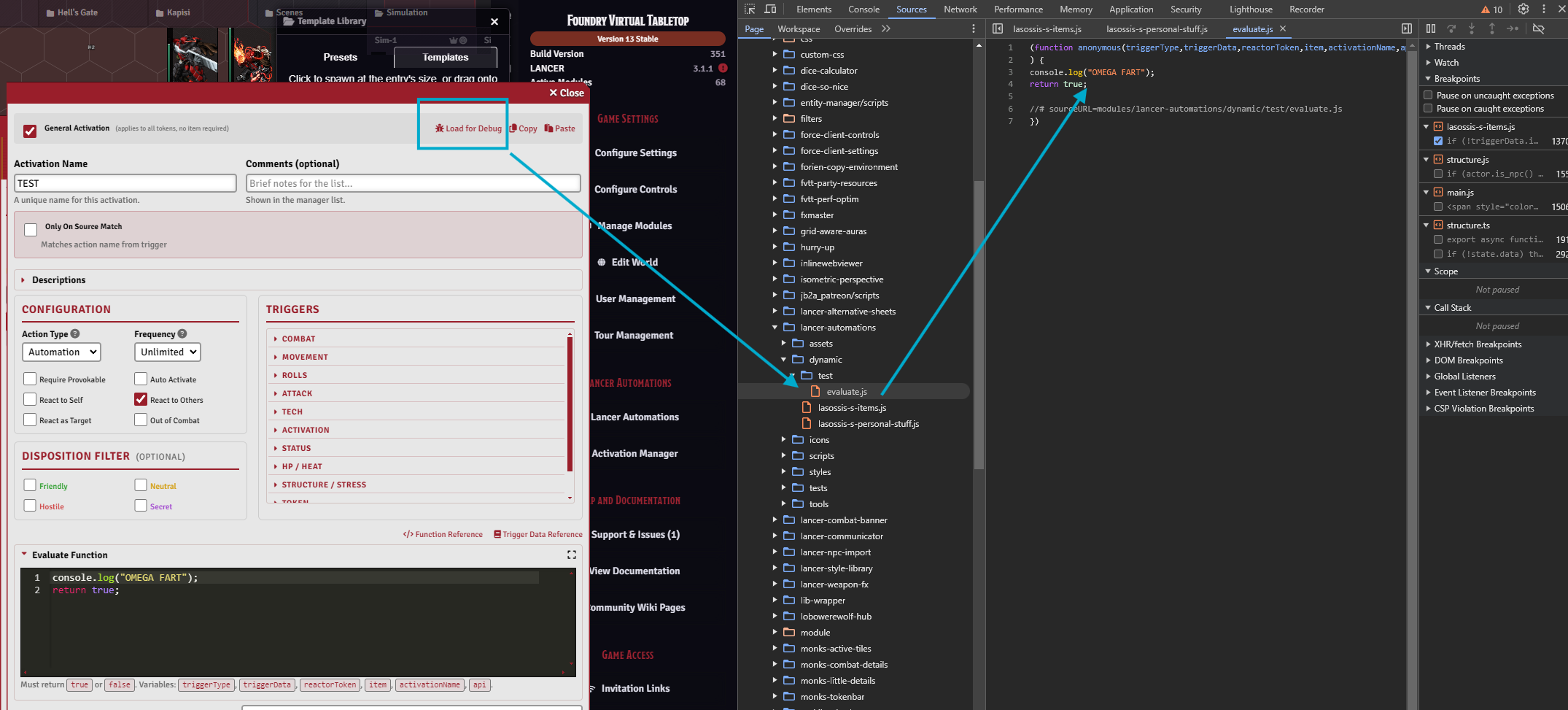Open the Action Type Automation dropdown
The height and width of the screenshot is (710, 1568).
(x=61, y=352)
